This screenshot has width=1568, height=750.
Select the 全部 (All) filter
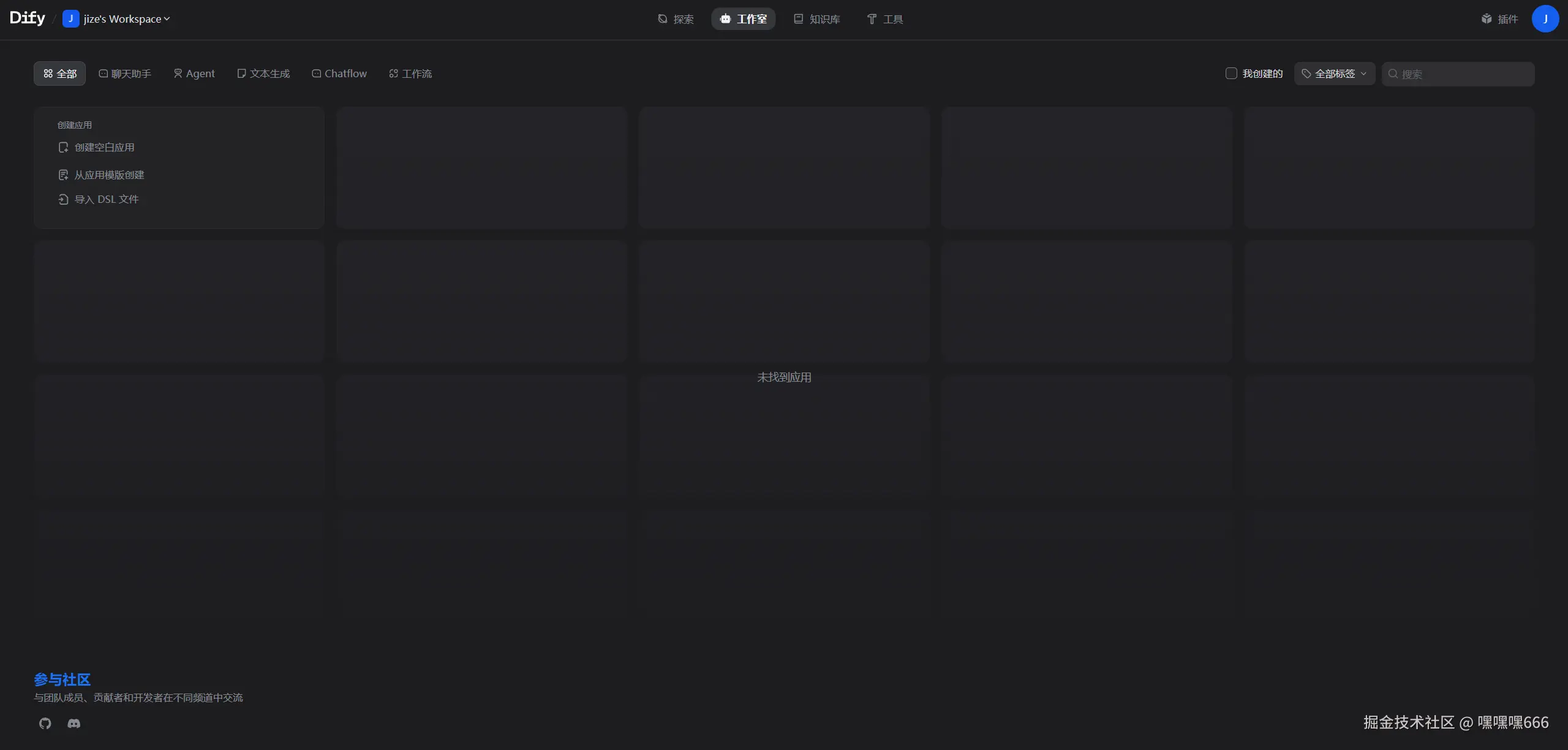click(60, 74)
